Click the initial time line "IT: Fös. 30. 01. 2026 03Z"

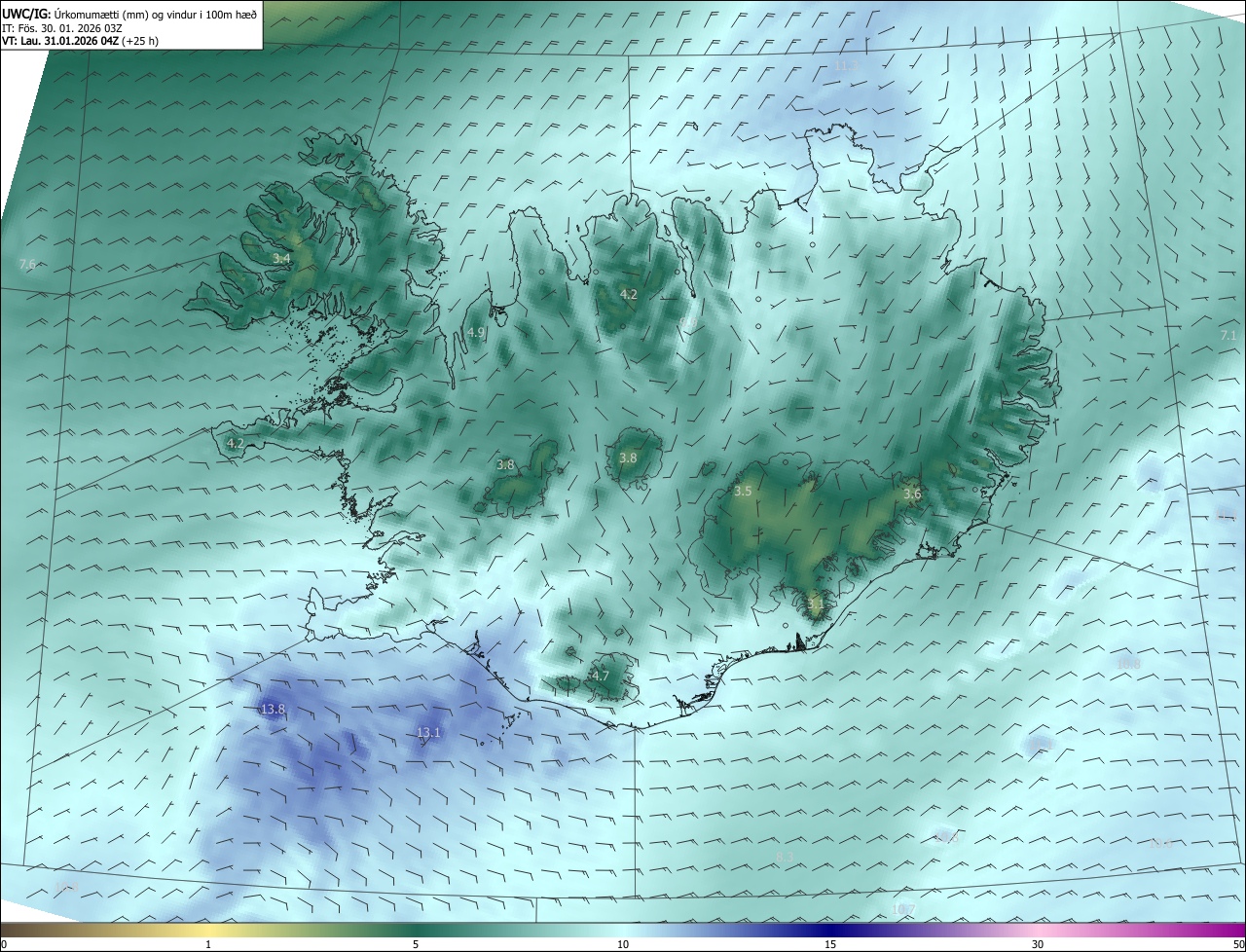click(61, 27)
